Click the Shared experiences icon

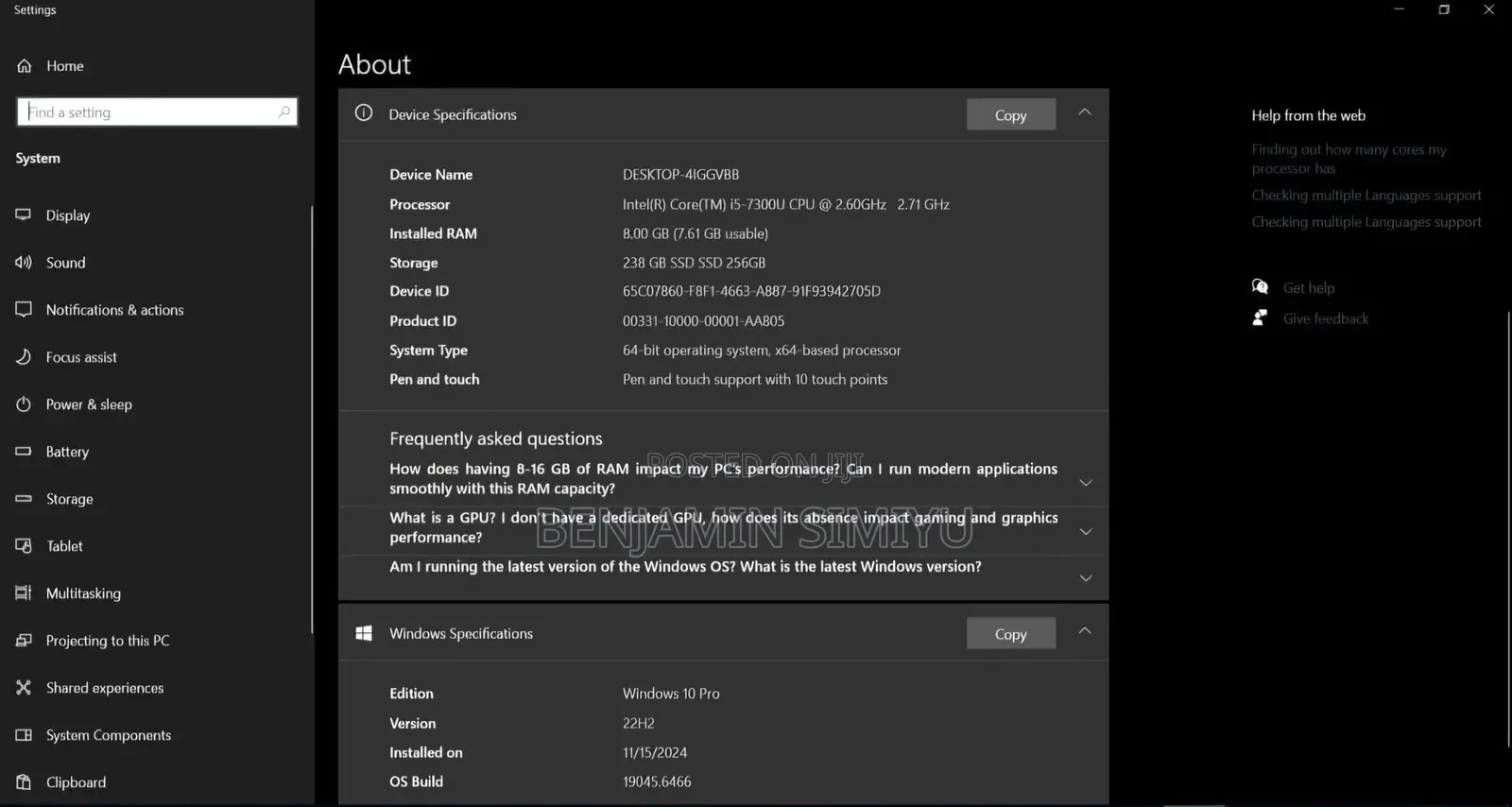coord(24,687)
